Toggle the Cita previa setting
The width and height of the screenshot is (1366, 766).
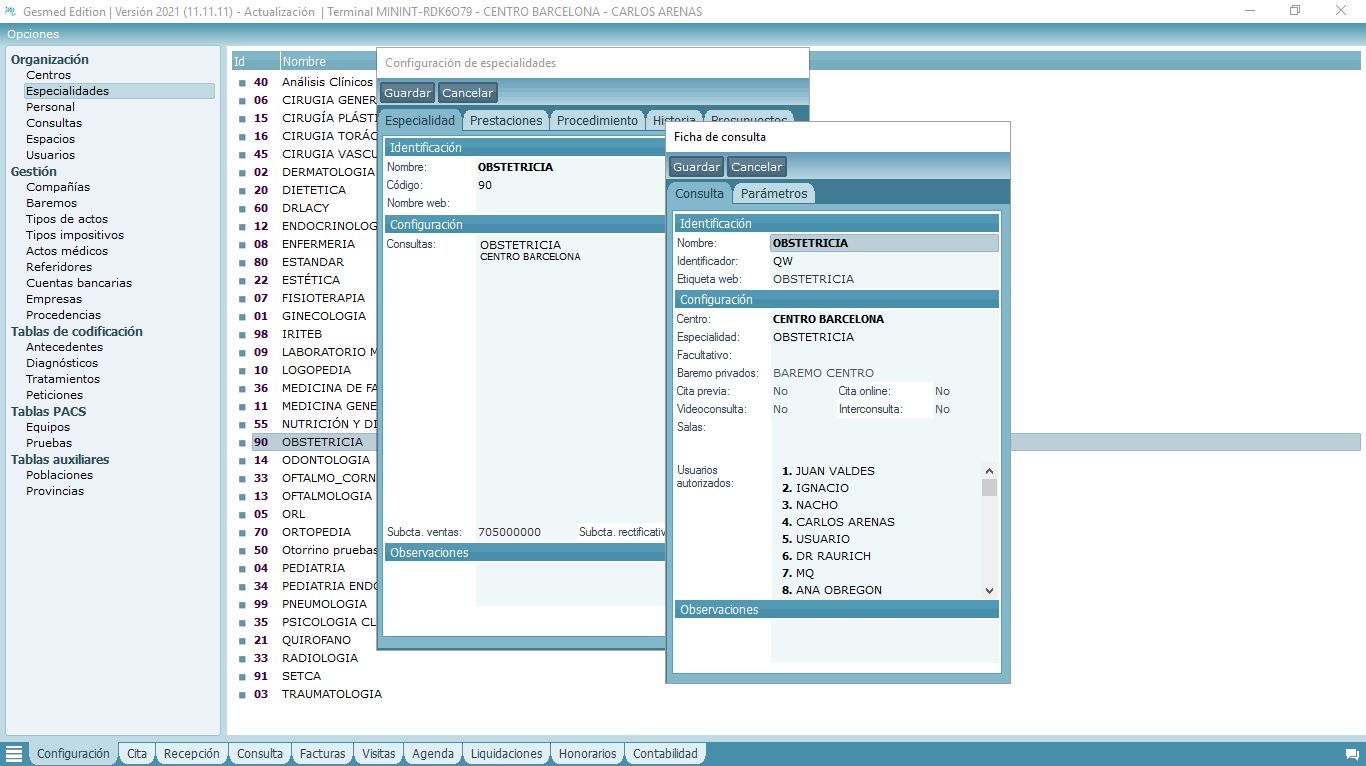[x=780, y=391]
